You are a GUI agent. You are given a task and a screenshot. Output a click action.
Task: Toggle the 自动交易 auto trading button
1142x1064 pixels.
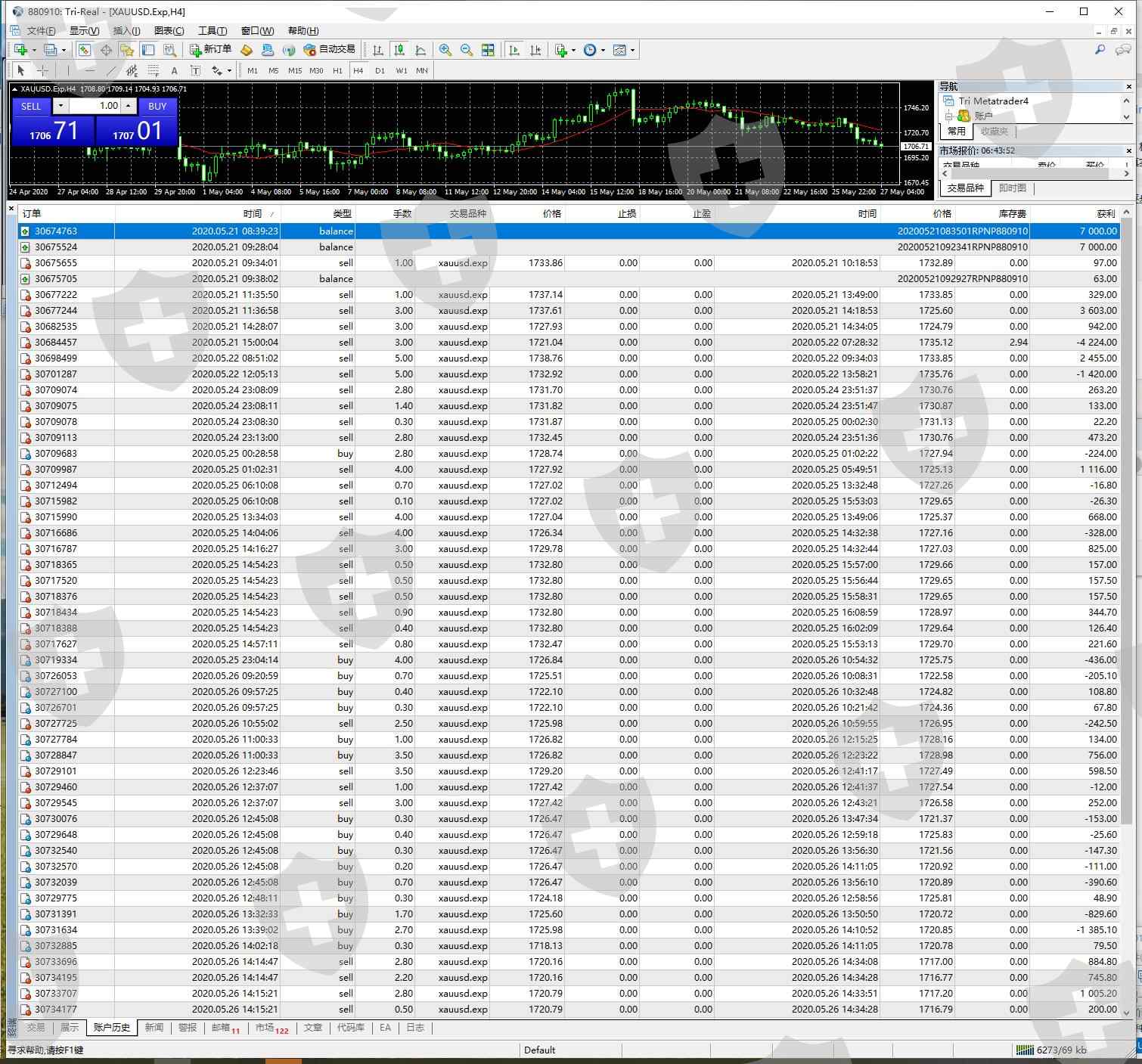point(329,50)
